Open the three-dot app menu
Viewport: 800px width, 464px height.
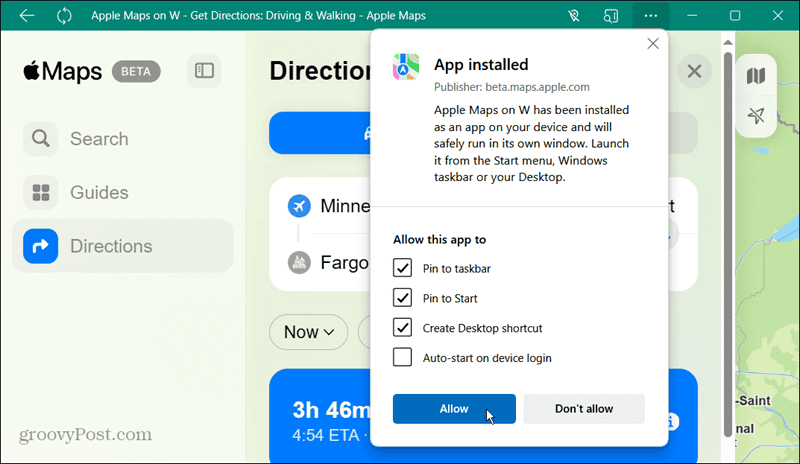[x=651, y=16]
